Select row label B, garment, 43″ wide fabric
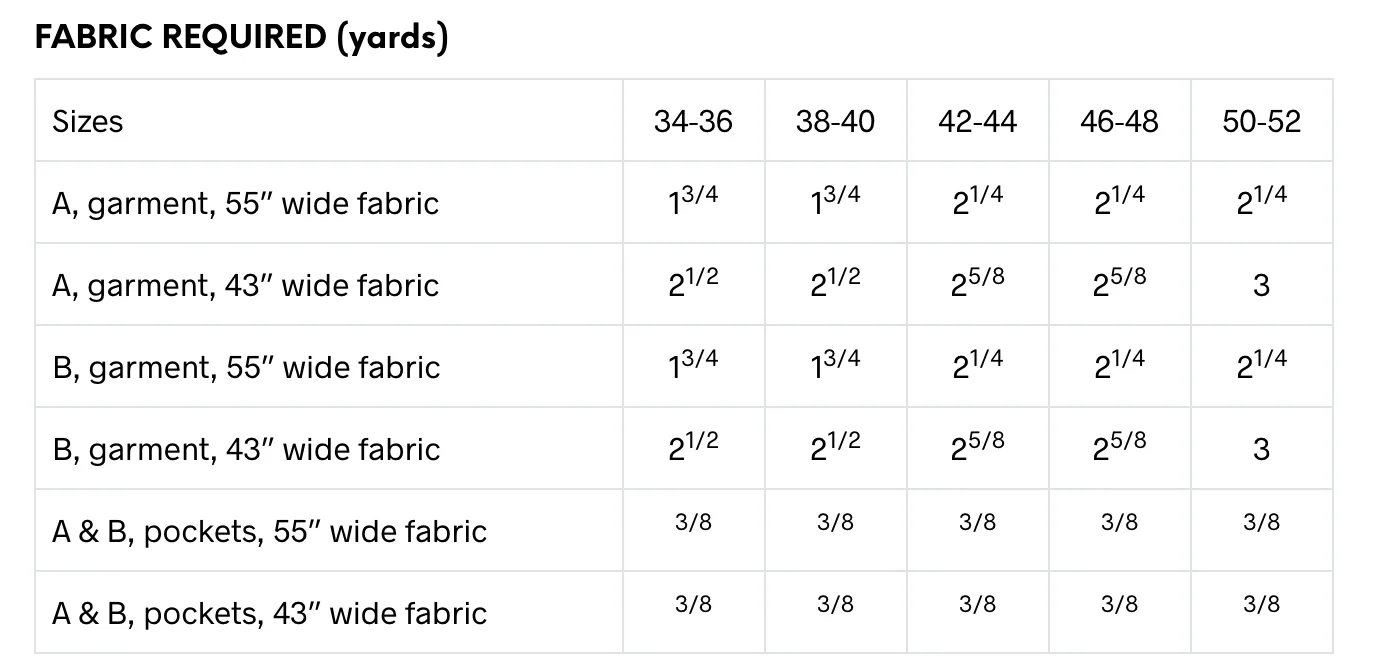Screen dimensions: 1392x662 tap(246, 450)
